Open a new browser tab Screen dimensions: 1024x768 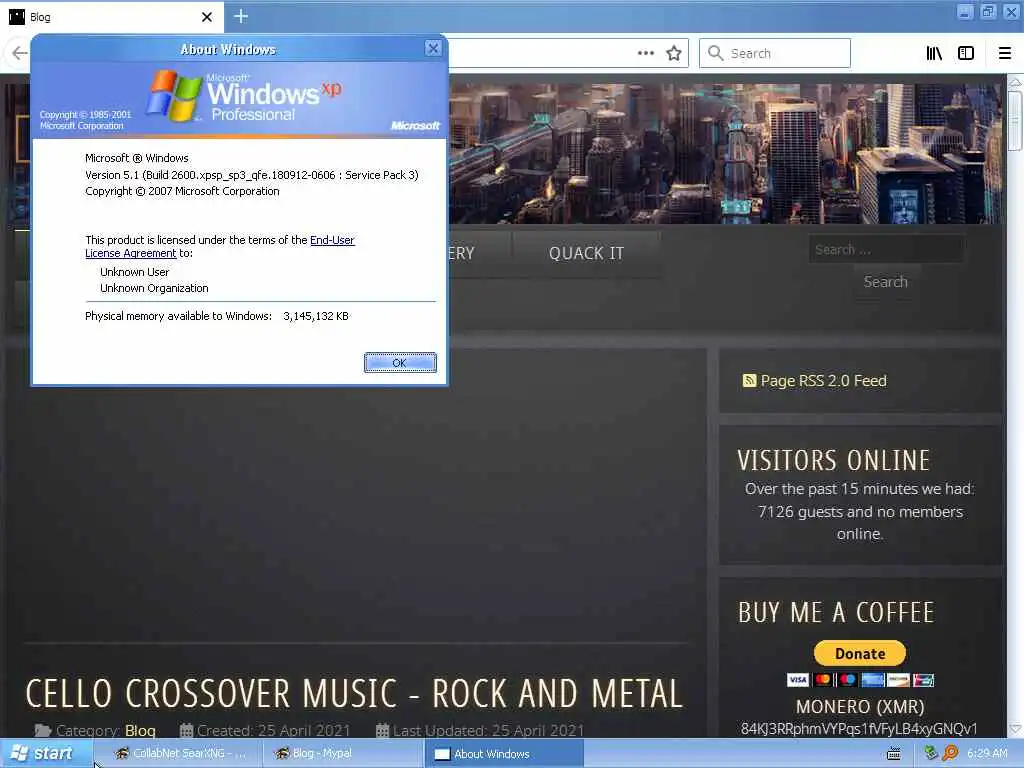241,16
